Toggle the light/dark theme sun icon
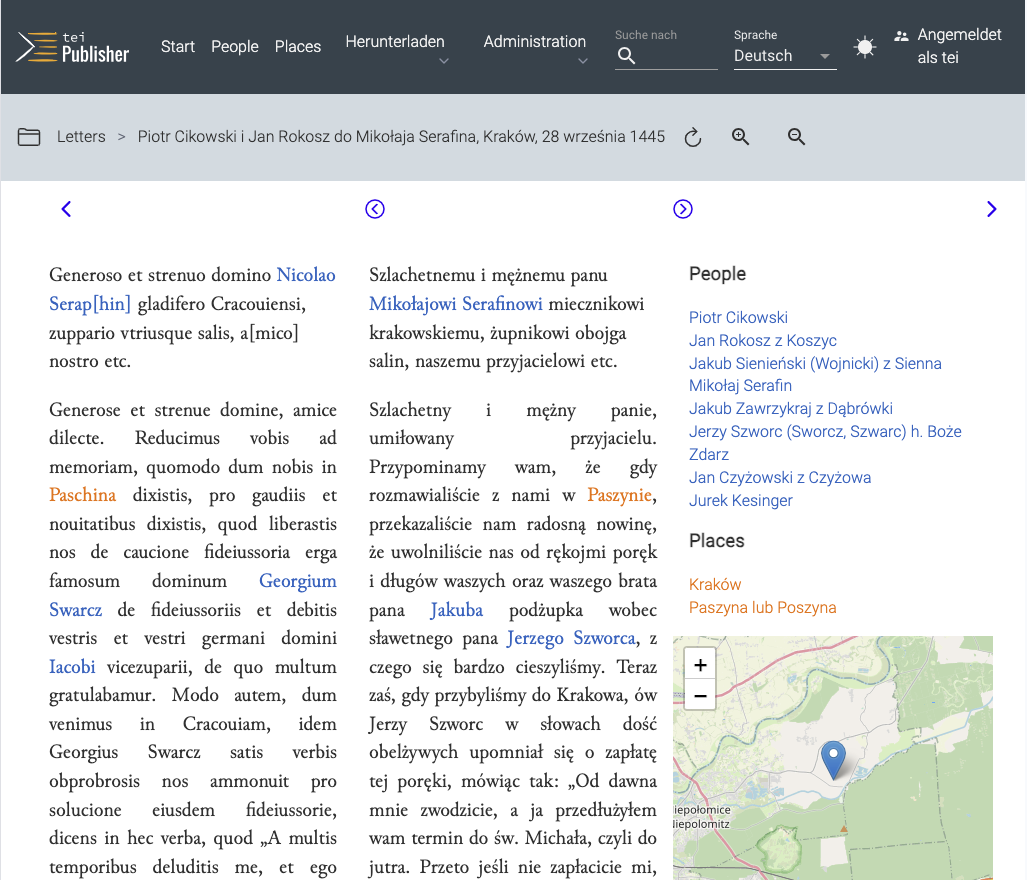Screen dimensions: 1027x880 [865, 47]
